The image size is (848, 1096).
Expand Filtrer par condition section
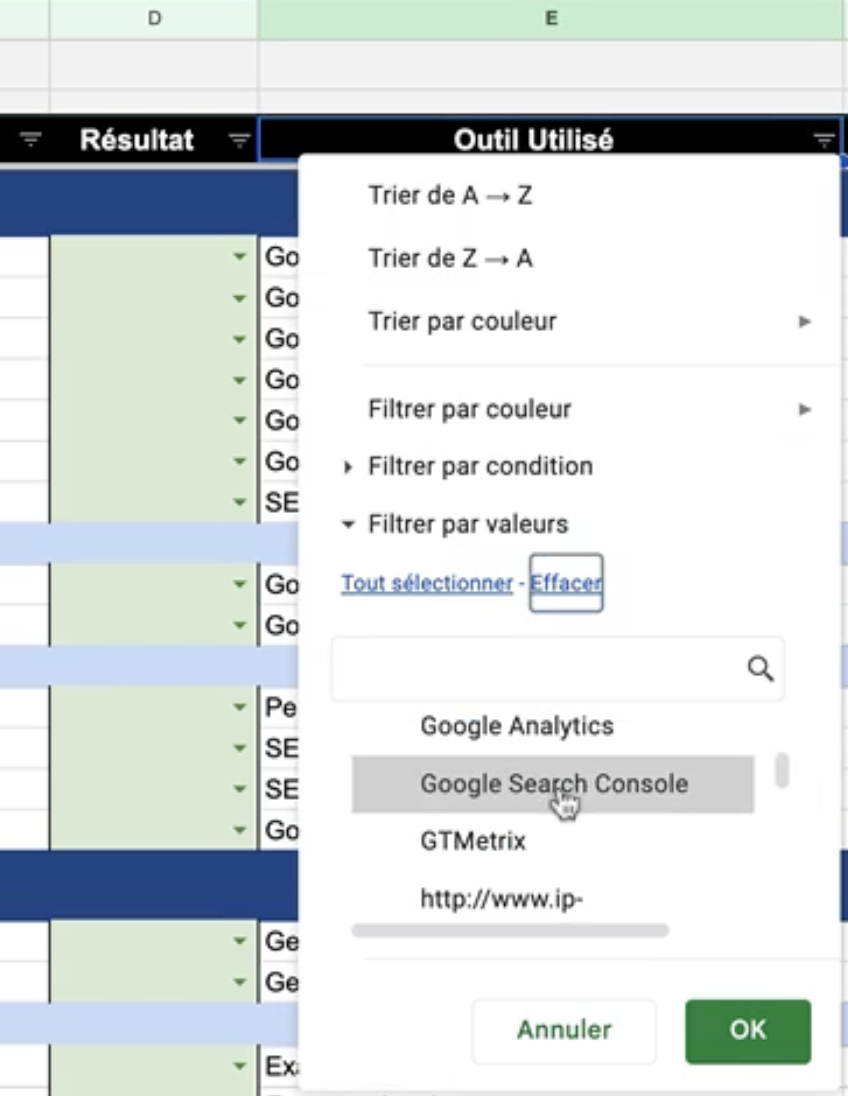(480, 466)
